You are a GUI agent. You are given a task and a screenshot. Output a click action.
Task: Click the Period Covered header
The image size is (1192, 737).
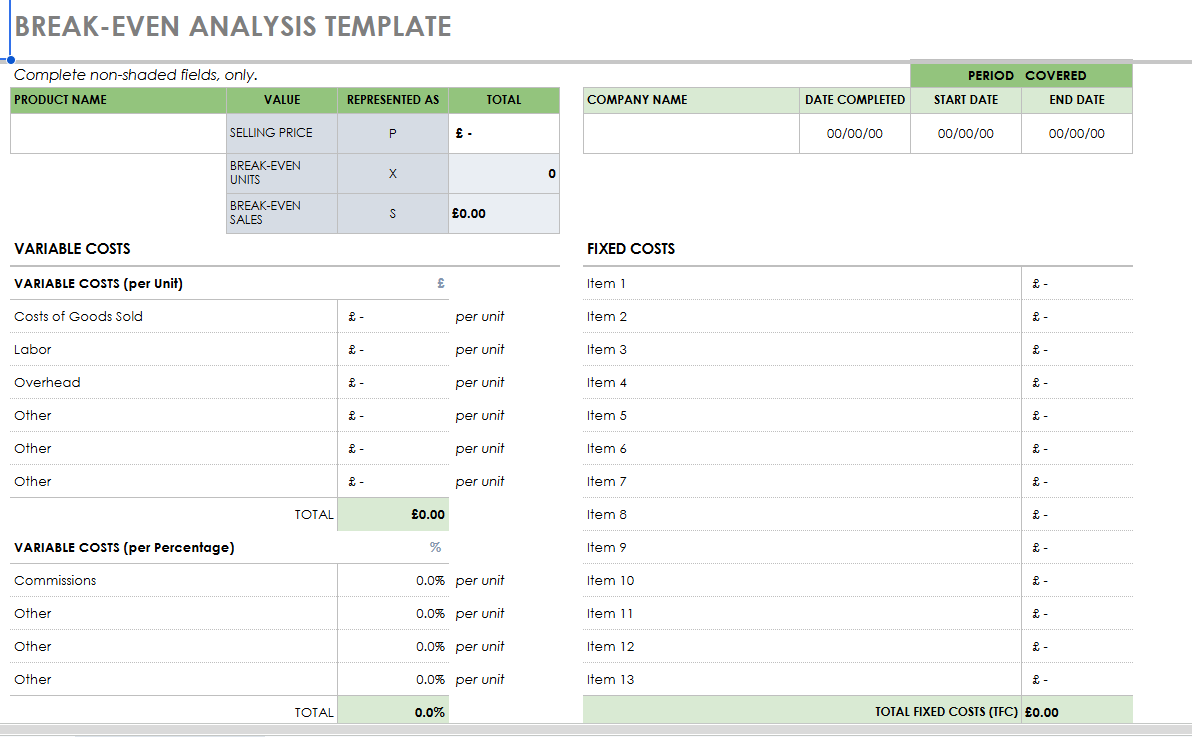pyautogui.click(x=1021, y=75)
